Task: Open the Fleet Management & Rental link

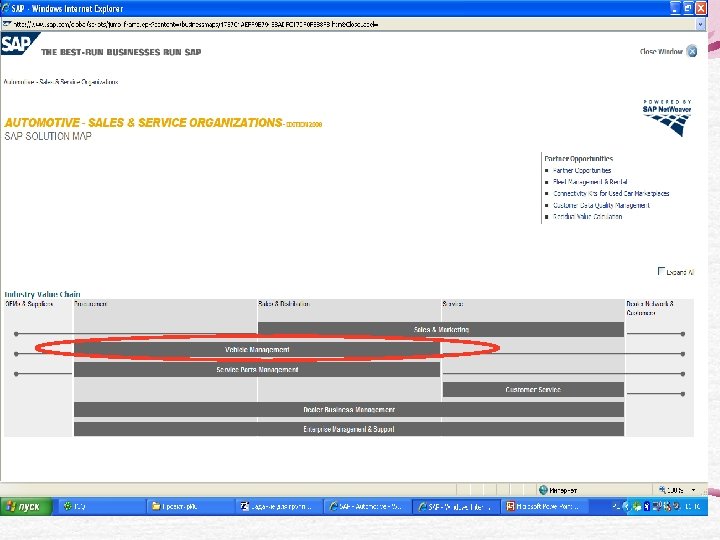Action: pos(590,182)
